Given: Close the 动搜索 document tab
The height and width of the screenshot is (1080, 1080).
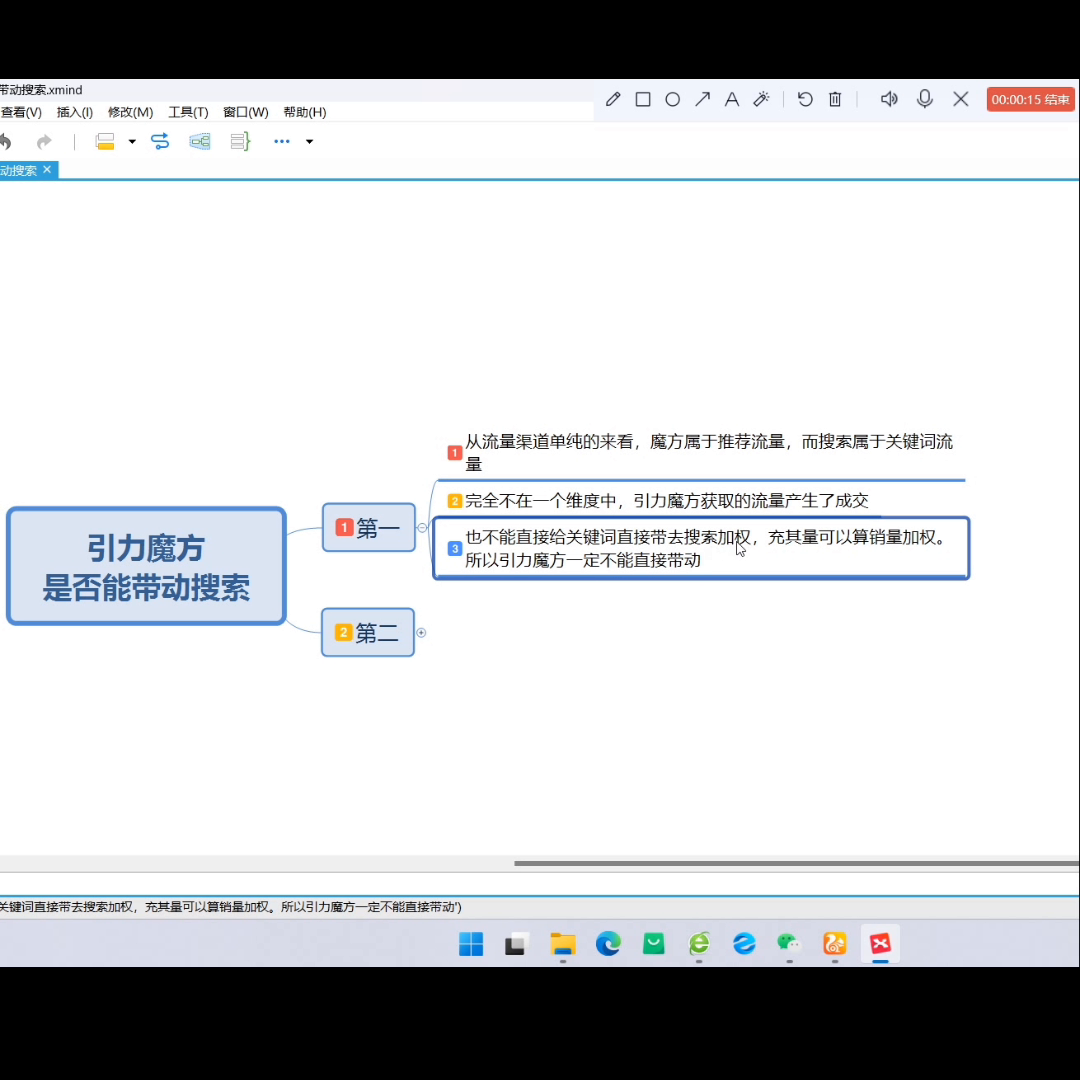Looking at the screenshot, I should 47,169.
